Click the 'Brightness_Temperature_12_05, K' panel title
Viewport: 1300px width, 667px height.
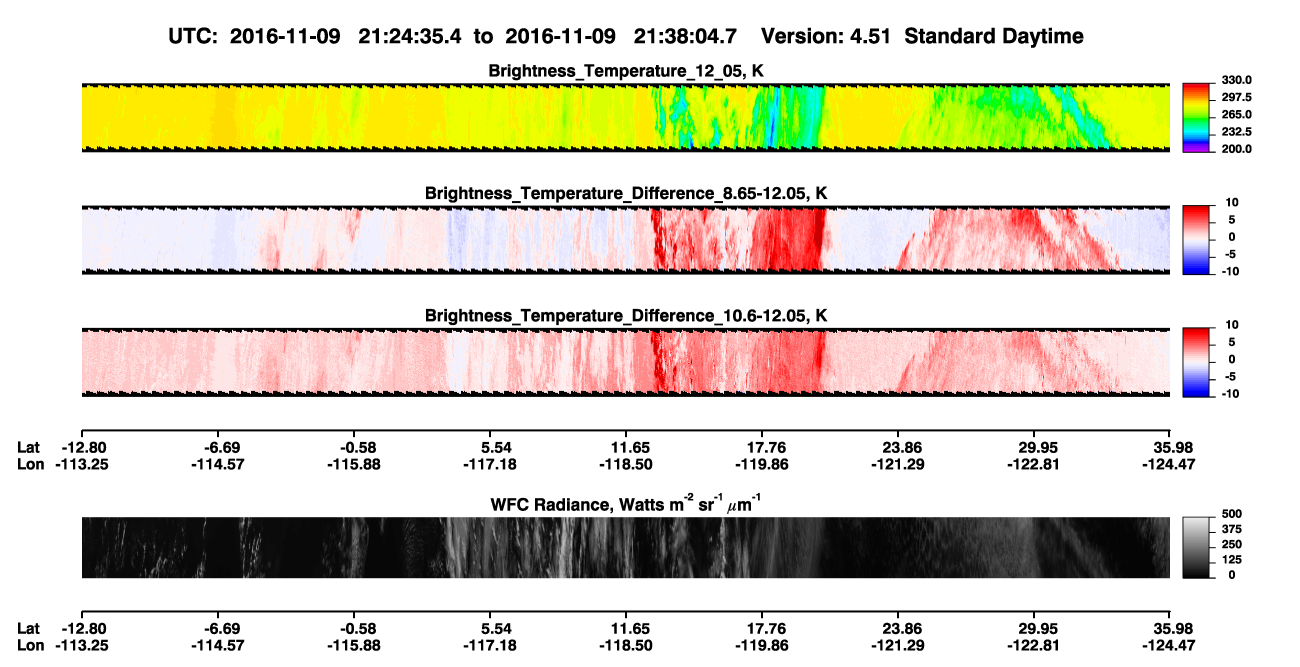point(626,71)
